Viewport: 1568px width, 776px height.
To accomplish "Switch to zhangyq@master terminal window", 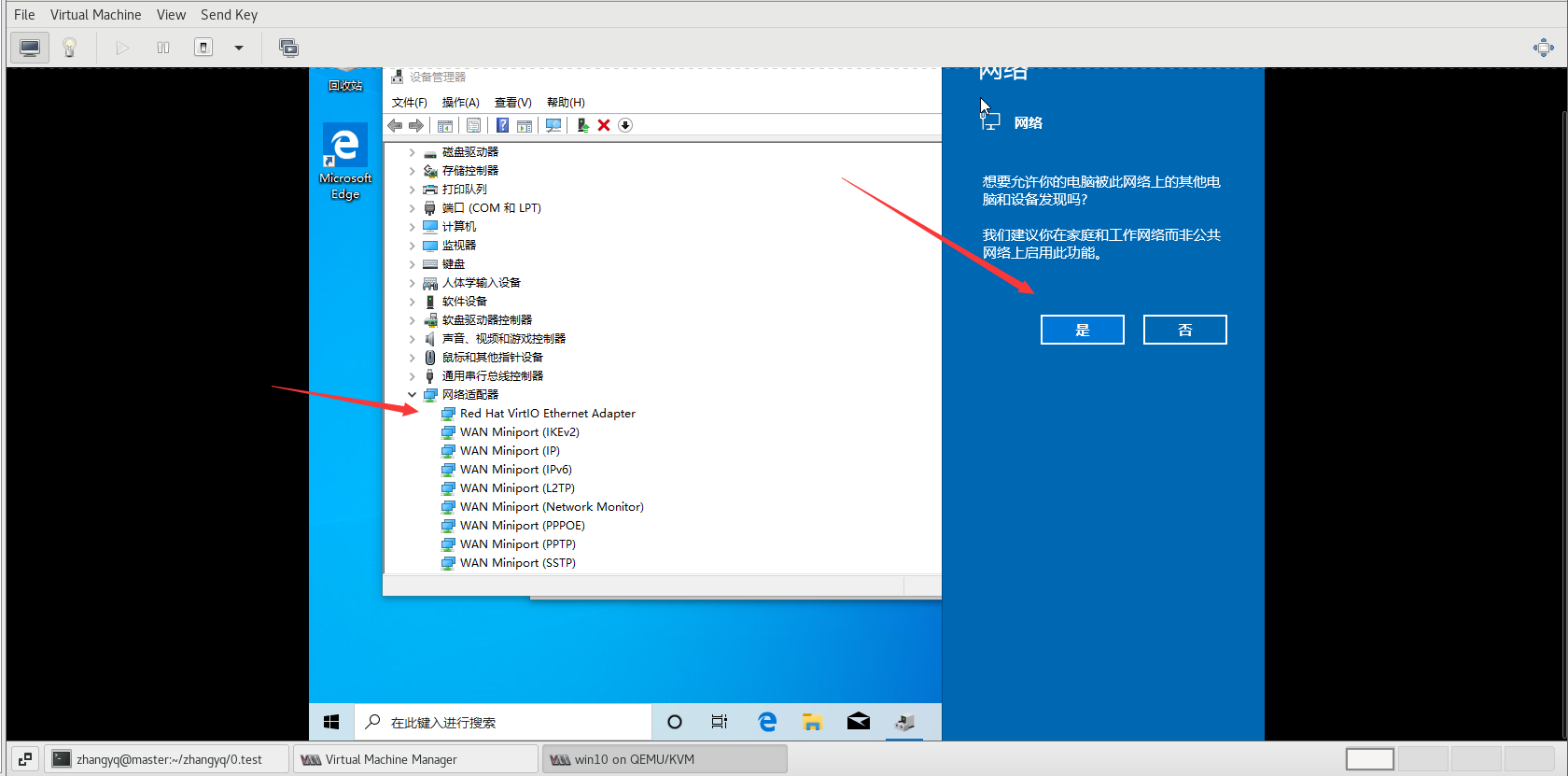I will coord(168,759).
